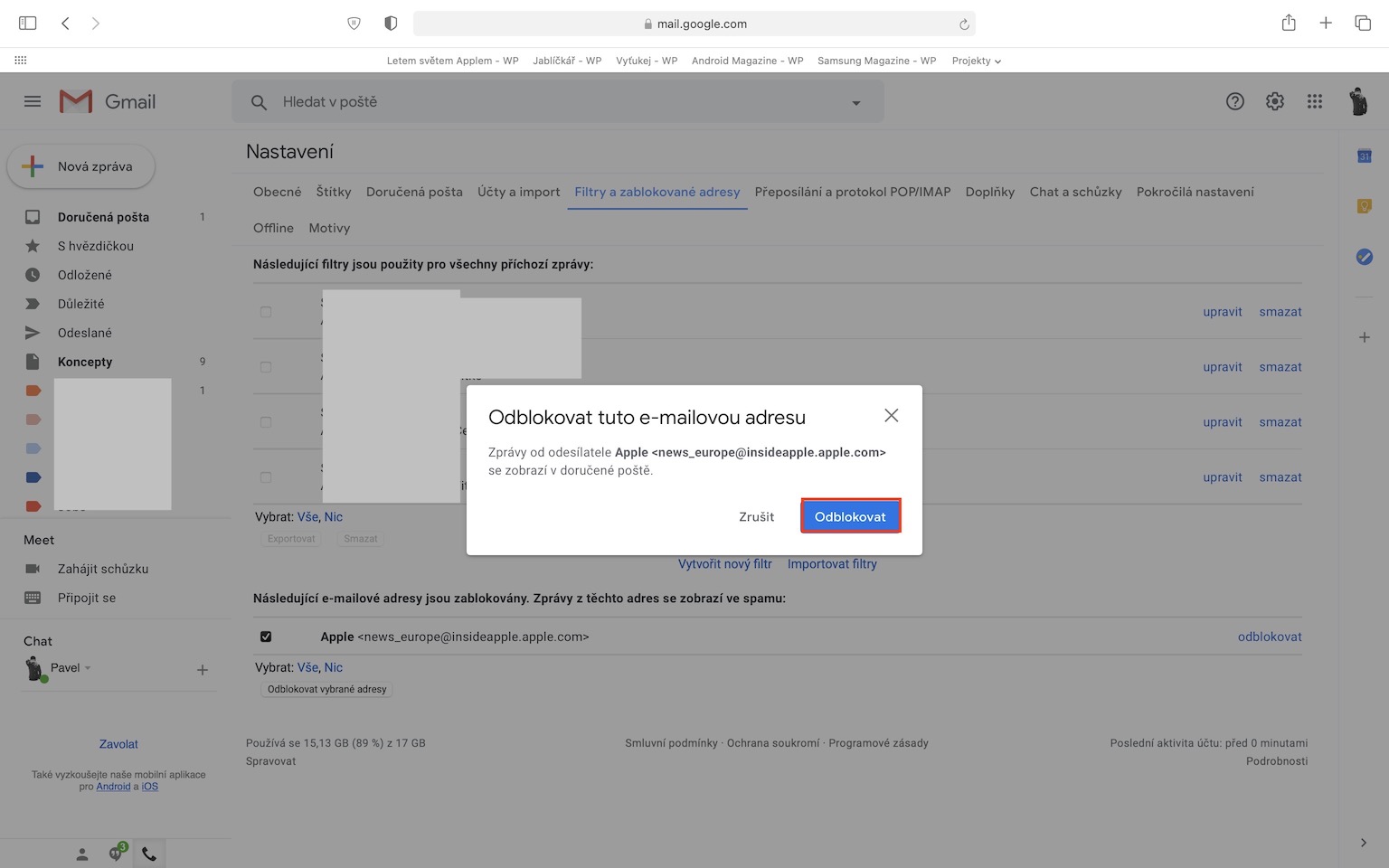Image resolution: width=1389 pixels, height=868 pixels.
Task: Open the Účty a import tab
Action: [x=519, y=192]
